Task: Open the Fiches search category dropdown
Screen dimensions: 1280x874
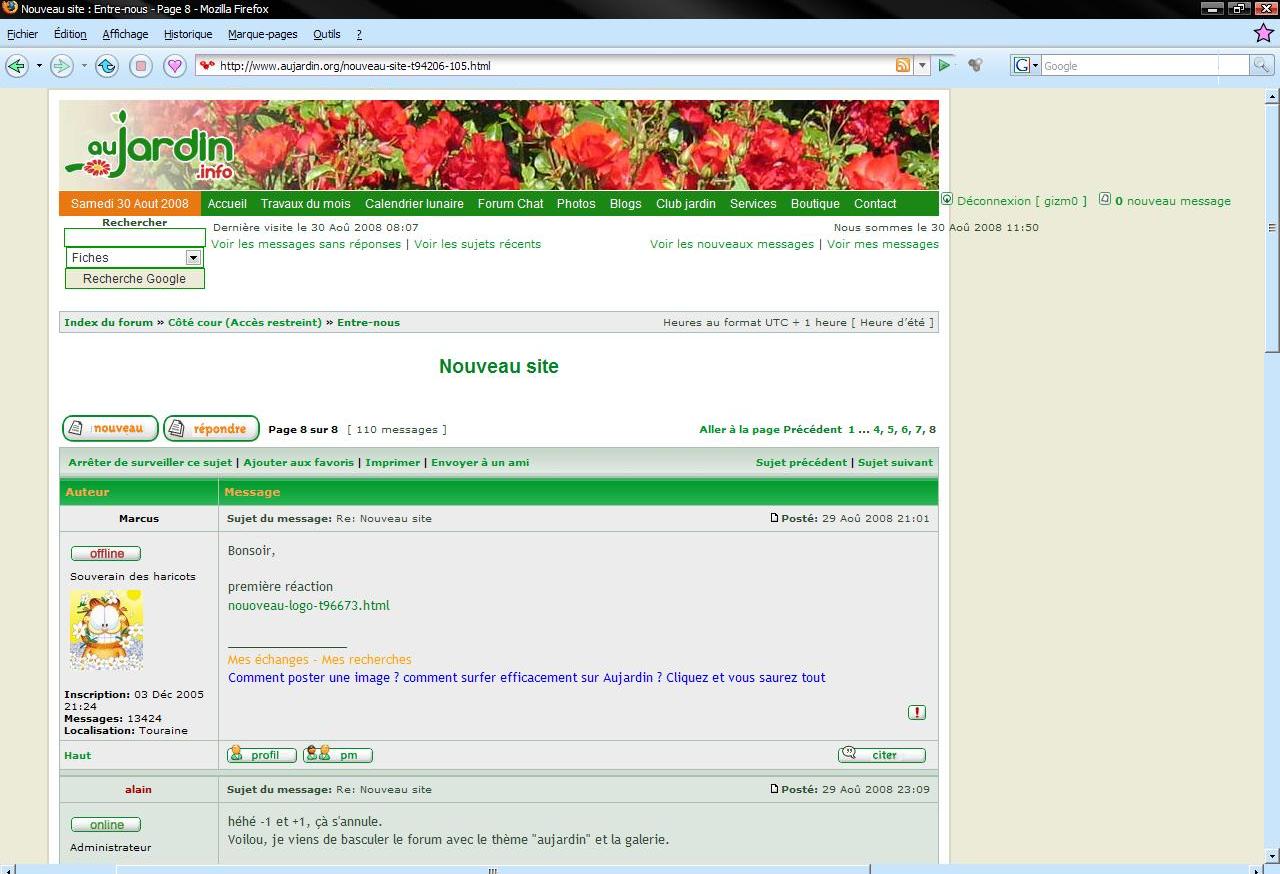Action: (x=193, y=258)
